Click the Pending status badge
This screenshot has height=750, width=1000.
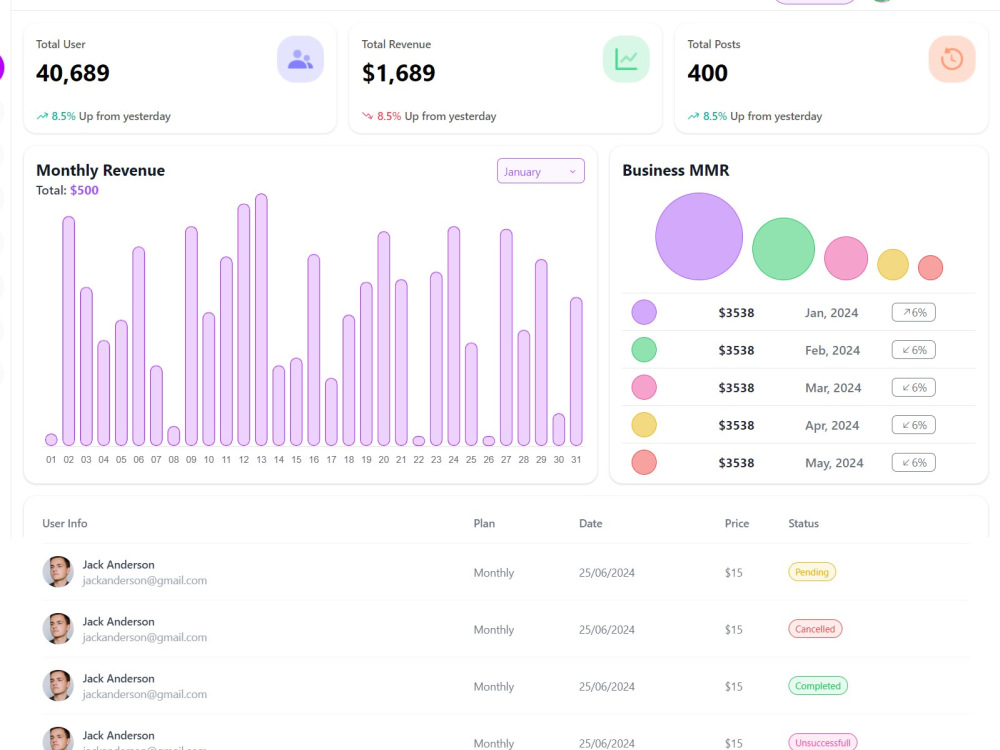812,572
